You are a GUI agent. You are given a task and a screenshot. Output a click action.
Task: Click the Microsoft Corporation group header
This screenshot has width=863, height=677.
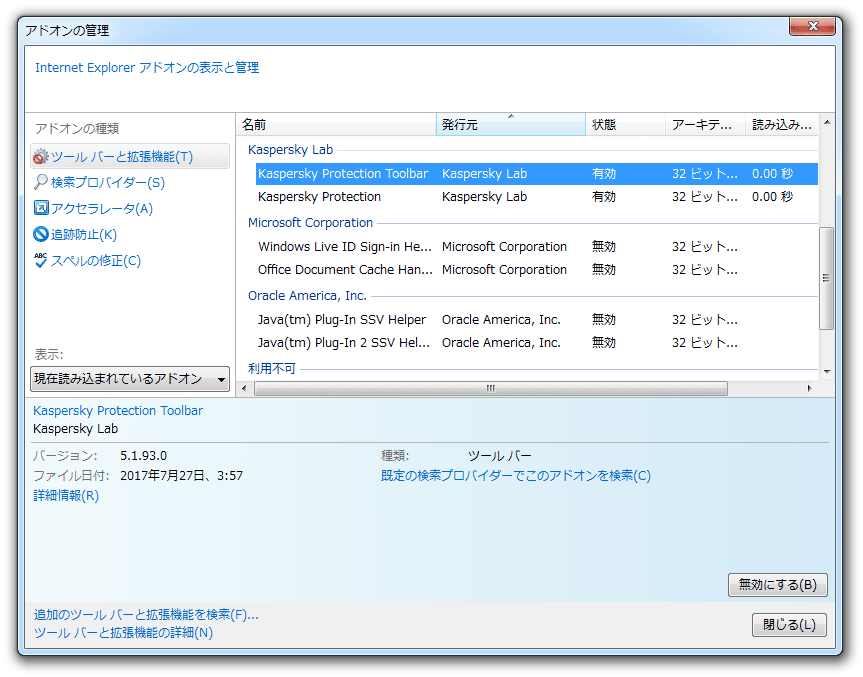[x=310, y=223]
